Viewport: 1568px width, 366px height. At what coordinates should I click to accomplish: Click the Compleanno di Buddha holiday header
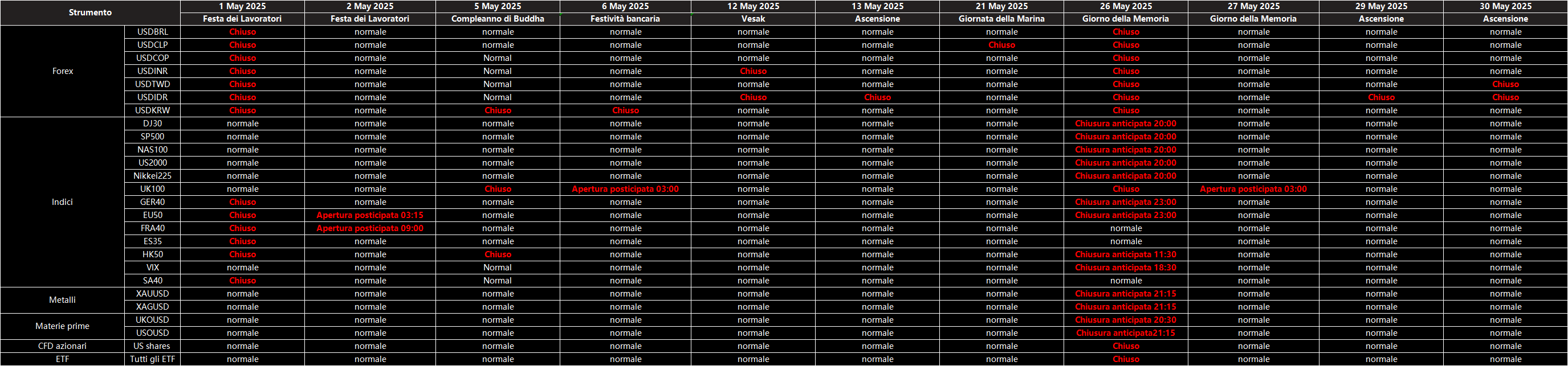pyautogui.click(x=498, y=19)
